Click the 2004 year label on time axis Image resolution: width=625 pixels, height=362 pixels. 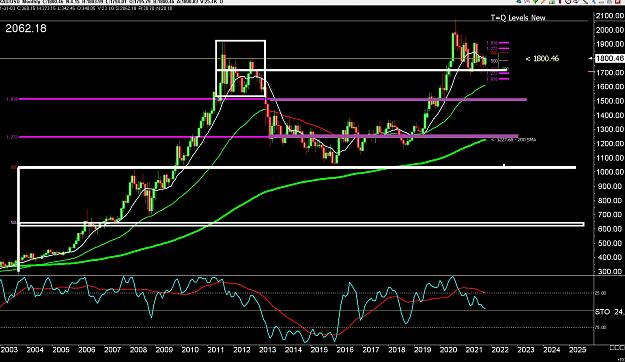(x=35, y=350)
